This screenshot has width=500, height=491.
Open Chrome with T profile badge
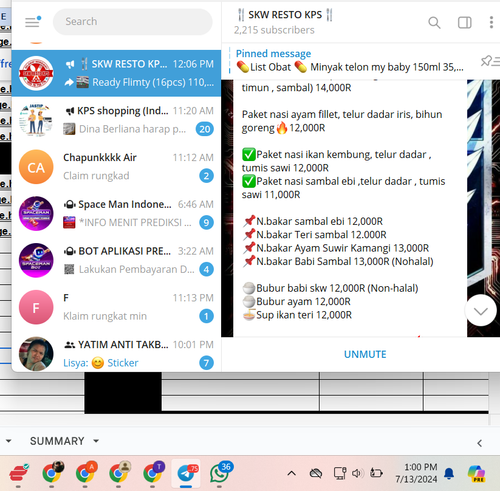coord(153,473)
